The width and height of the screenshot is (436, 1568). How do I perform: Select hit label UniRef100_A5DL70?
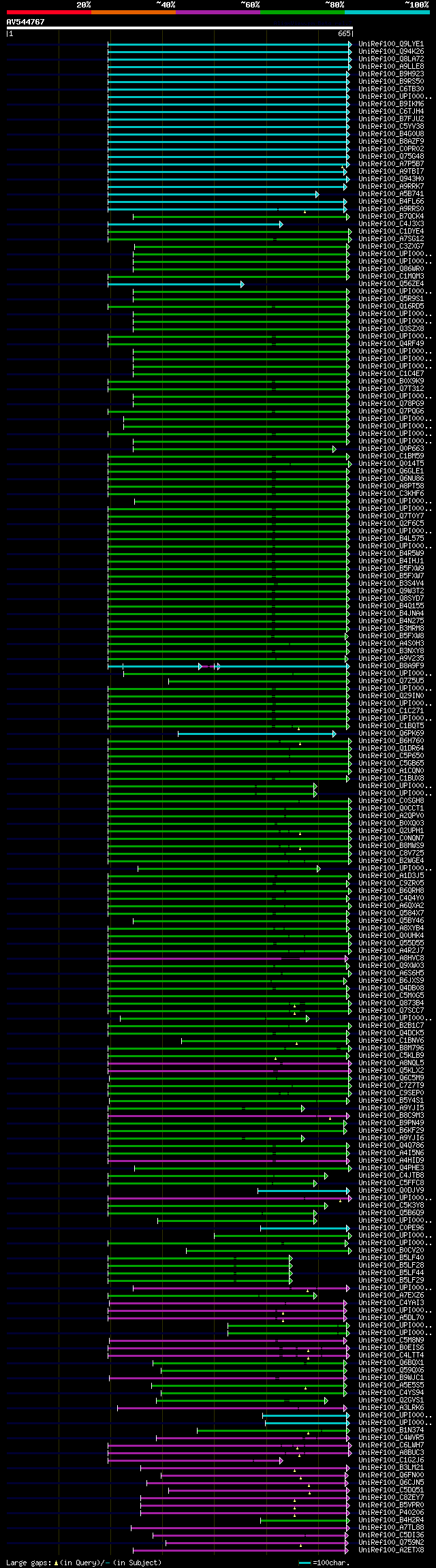[x=391, y=1318]
